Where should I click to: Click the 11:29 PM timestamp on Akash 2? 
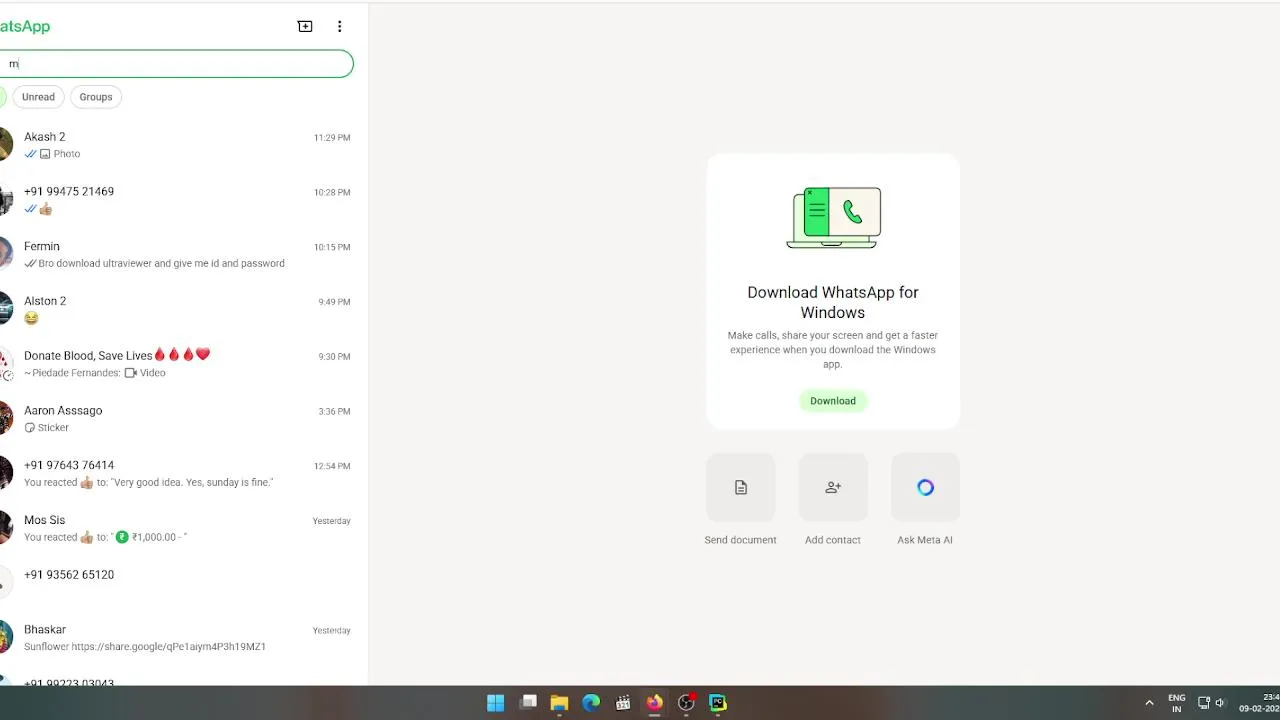[x=332, y=138]
